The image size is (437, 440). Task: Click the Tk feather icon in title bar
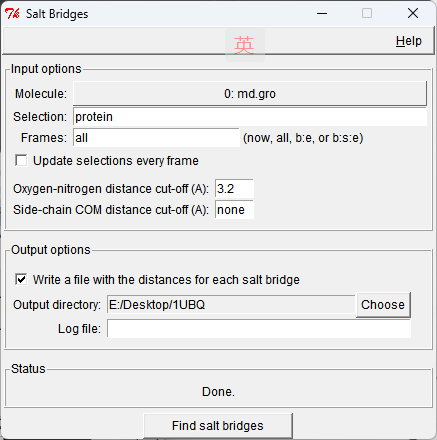coord(12,14)
